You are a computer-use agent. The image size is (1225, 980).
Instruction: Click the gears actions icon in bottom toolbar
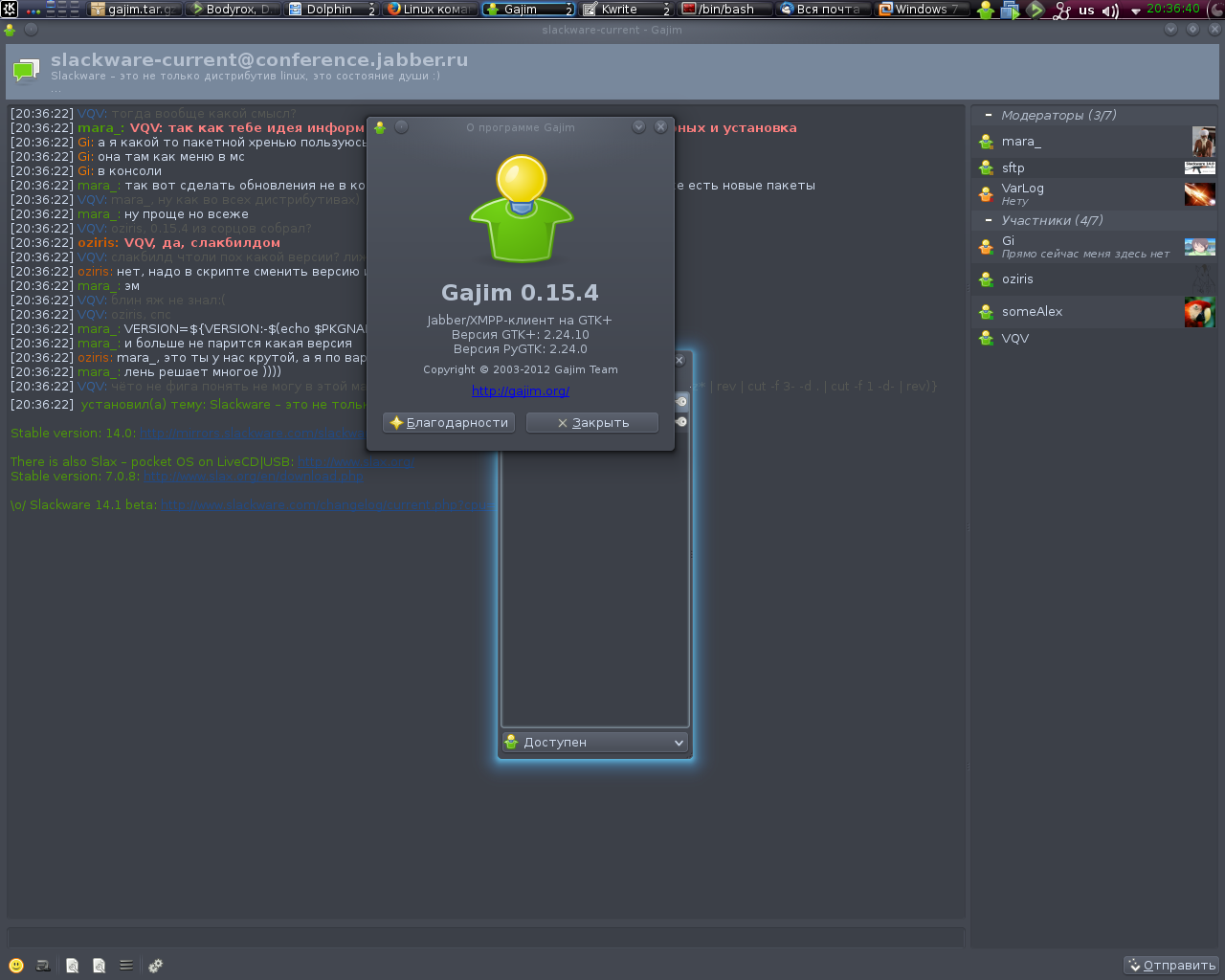click(x=156, y=966)
